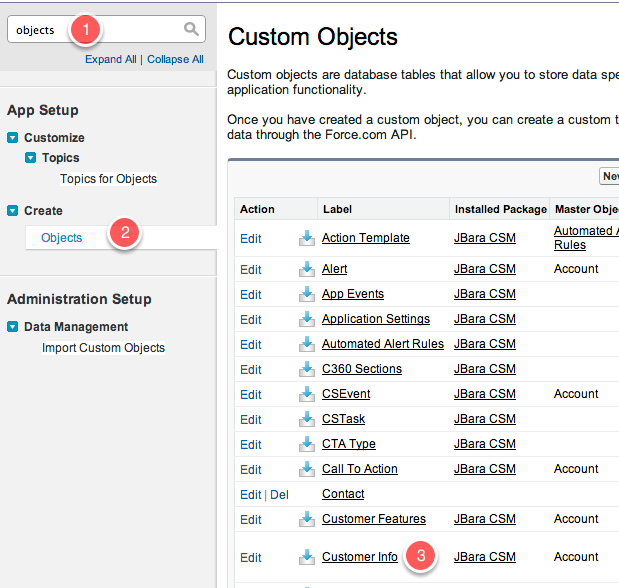Click Edit for Call To Action row

pos(251,470)
